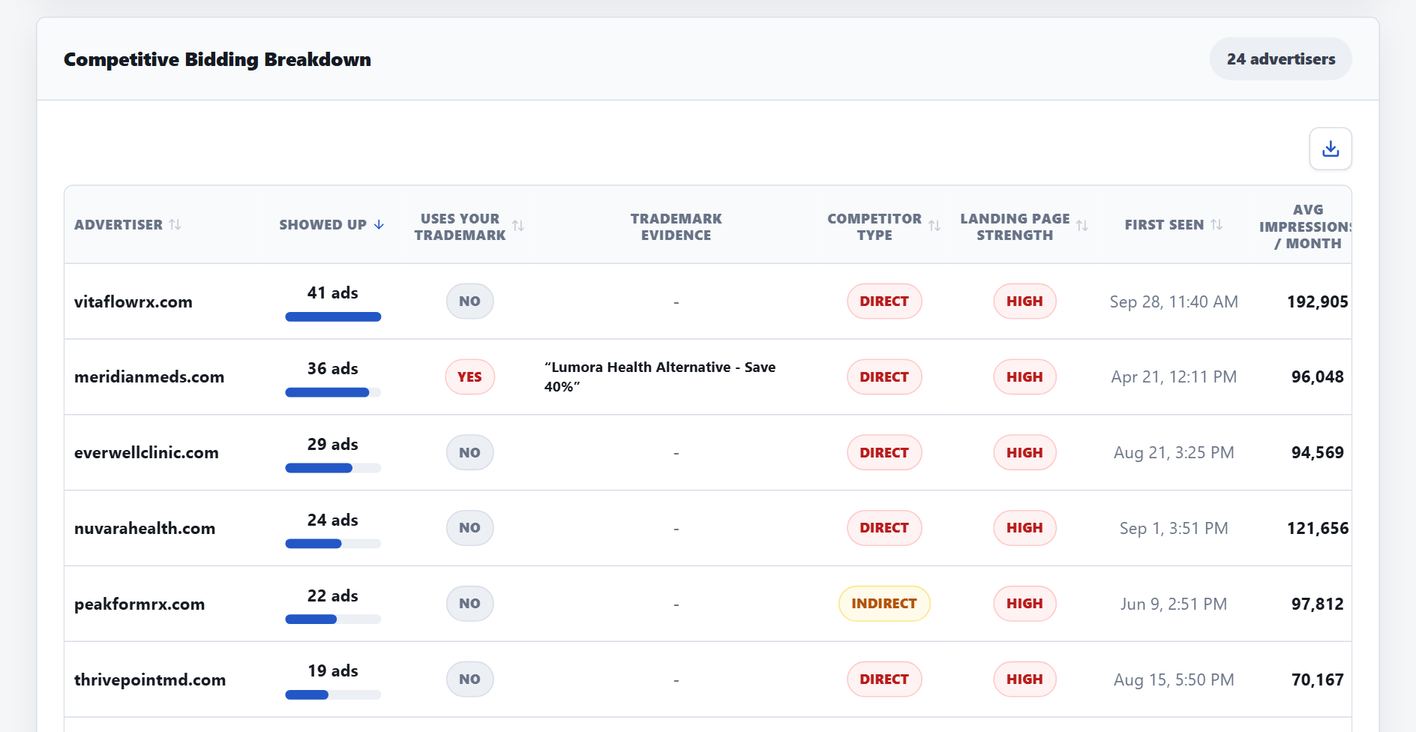The width and height of the screenshot is (1416, 732).
Task: Click the 24 advertisers badge
Action: [x=1280, y=59]
